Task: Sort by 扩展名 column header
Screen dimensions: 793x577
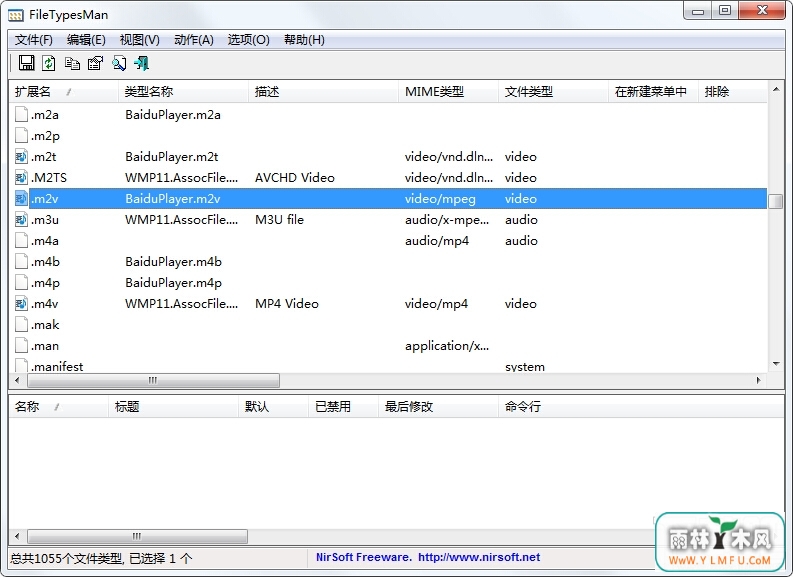Action: (x=64, y=92)
